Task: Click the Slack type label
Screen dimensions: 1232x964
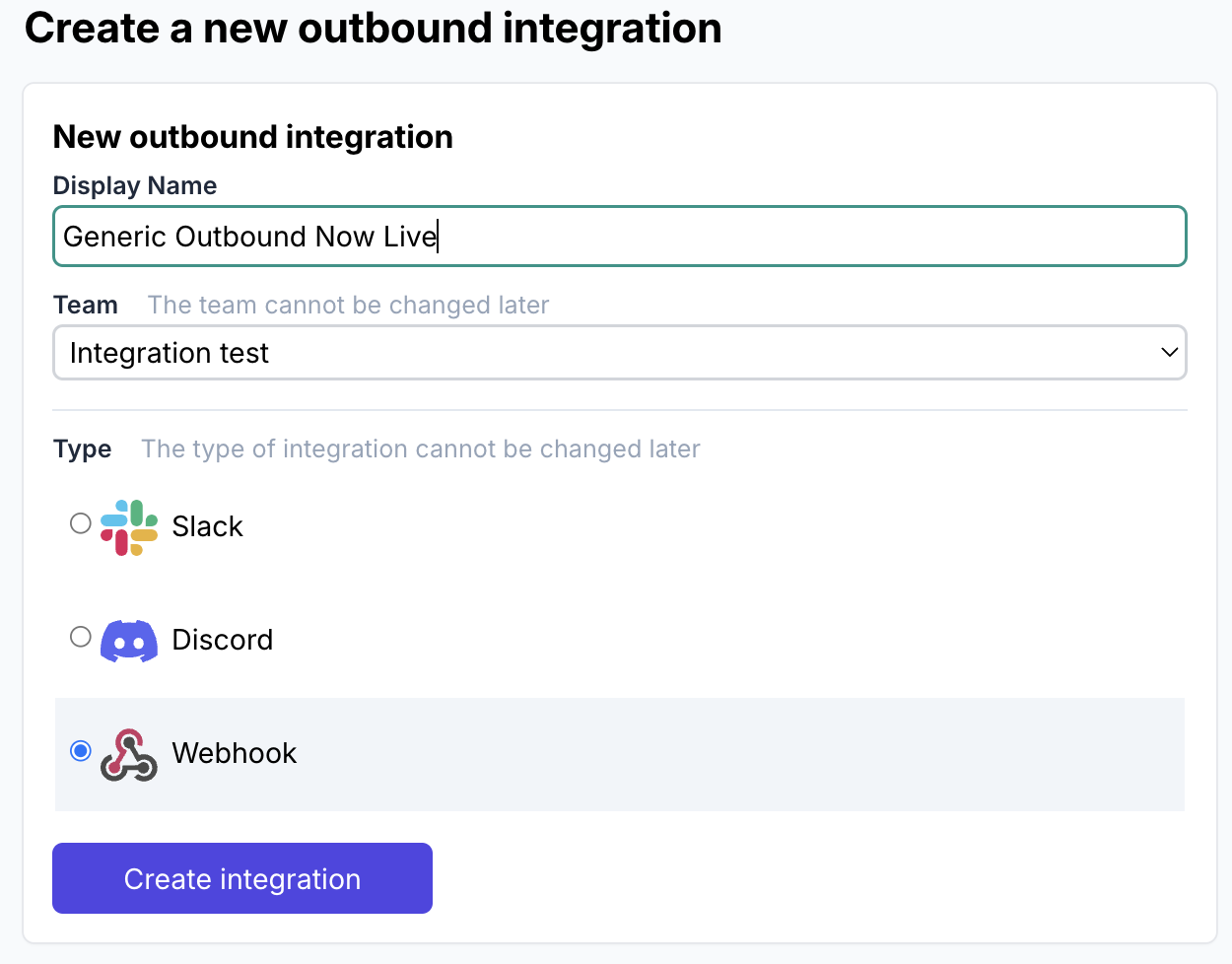Action: pyautogui.click(x=207, y=526)
